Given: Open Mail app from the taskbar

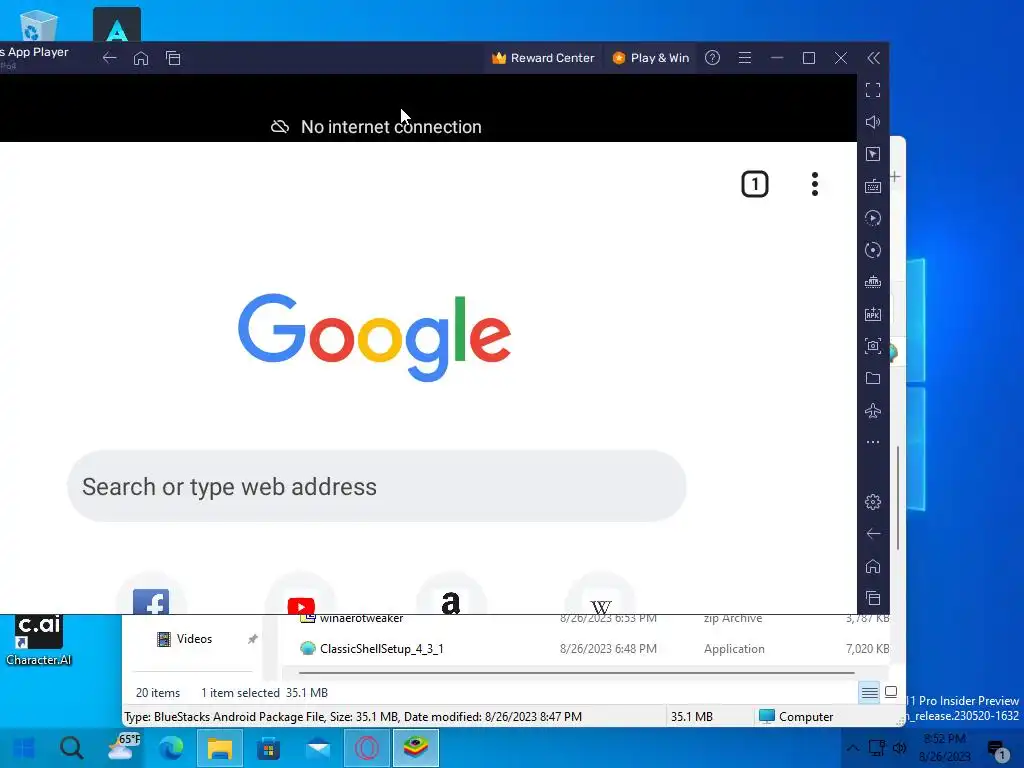Looking at the screenshot, I should [x=318, y=748].
